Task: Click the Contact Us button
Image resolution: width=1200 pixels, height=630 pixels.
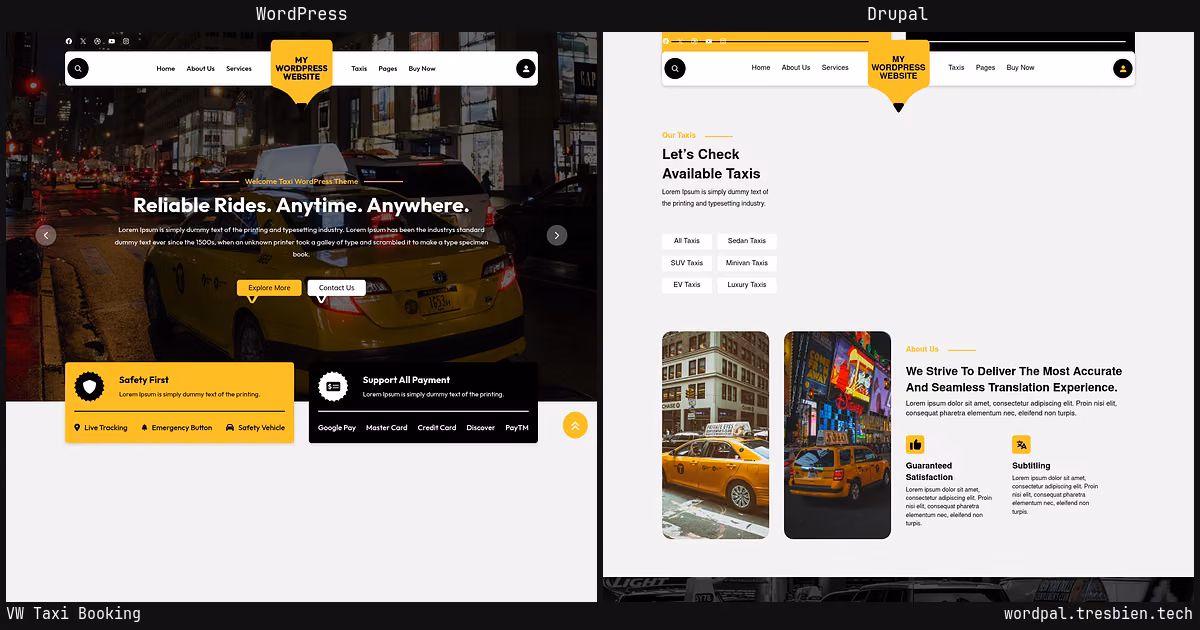Action: coord(337,288)
